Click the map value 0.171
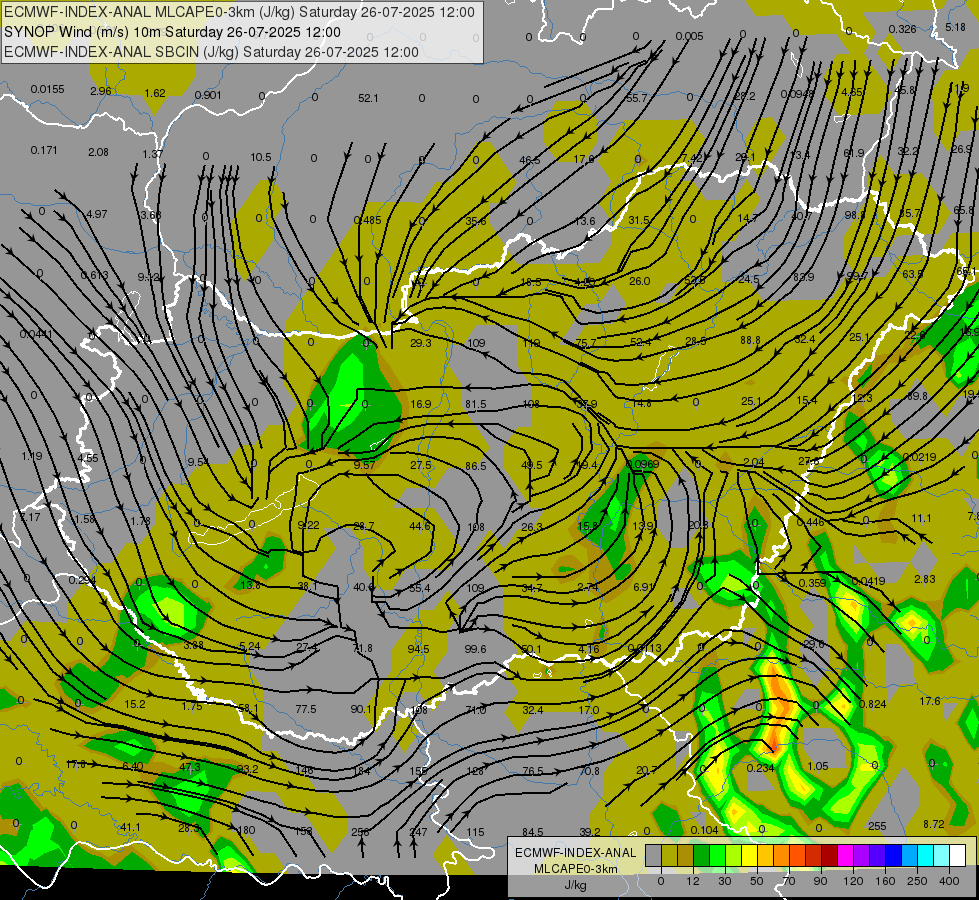Viewport: 979px width, 900px height. (44, 150)
